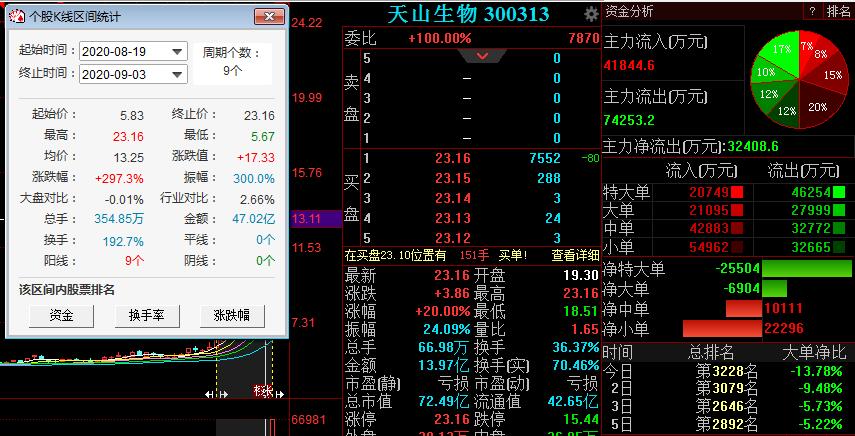Click the 跌停 value 15.44
The image size is (855, 436).
point(581,420)
